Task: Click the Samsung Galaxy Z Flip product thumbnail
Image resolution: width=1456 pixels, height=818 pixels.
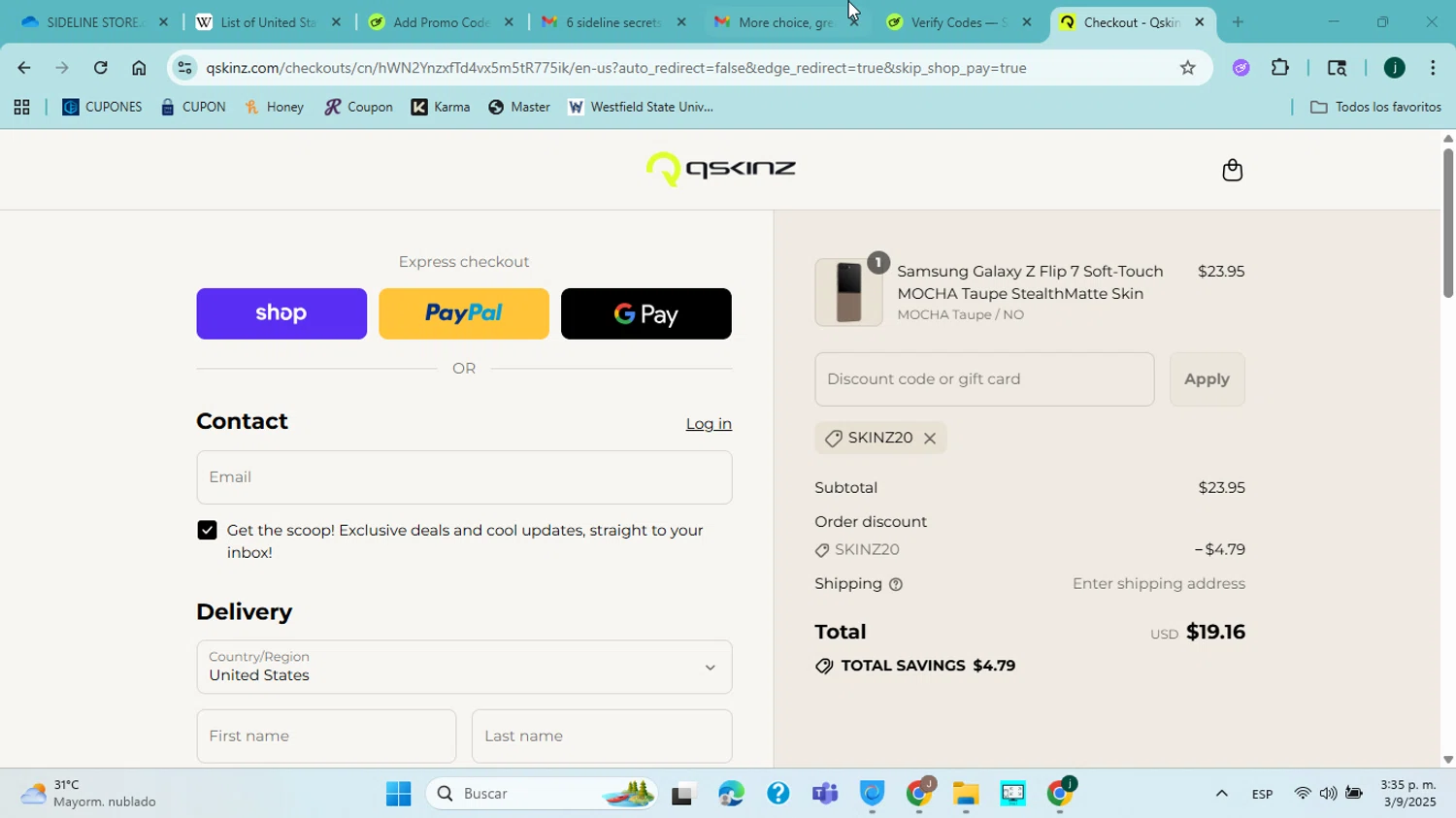Action: 848,292
